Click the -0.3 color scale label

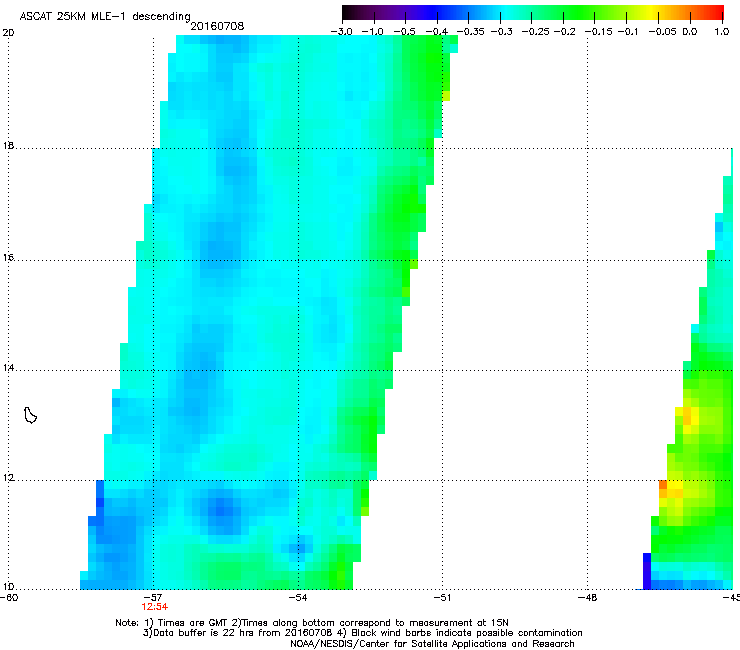(x=501, y=32)
